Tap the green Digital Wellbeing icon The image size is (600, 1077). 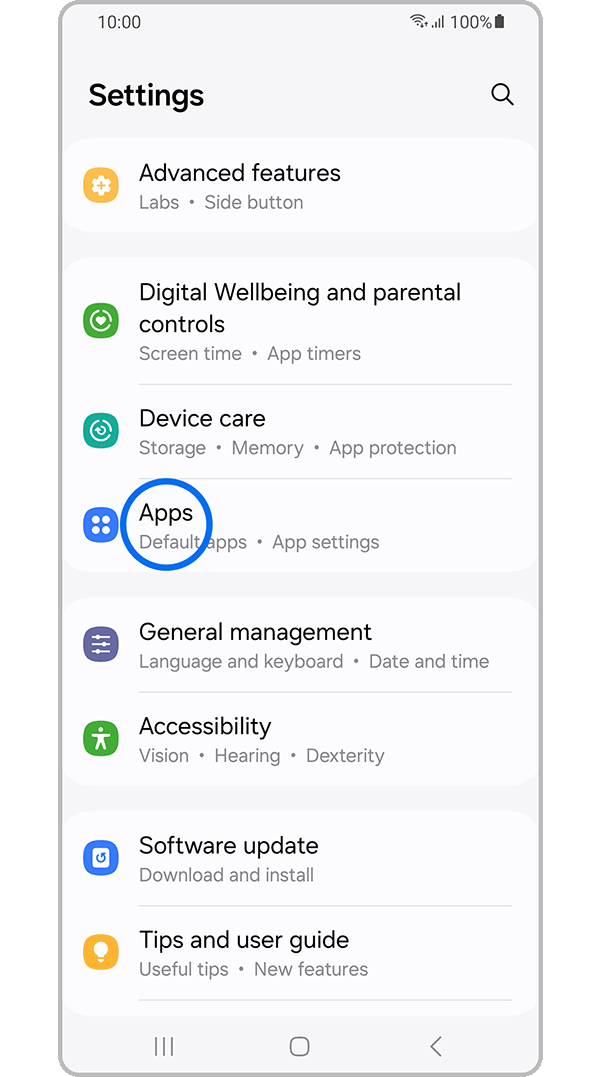[x=101, y=321]
